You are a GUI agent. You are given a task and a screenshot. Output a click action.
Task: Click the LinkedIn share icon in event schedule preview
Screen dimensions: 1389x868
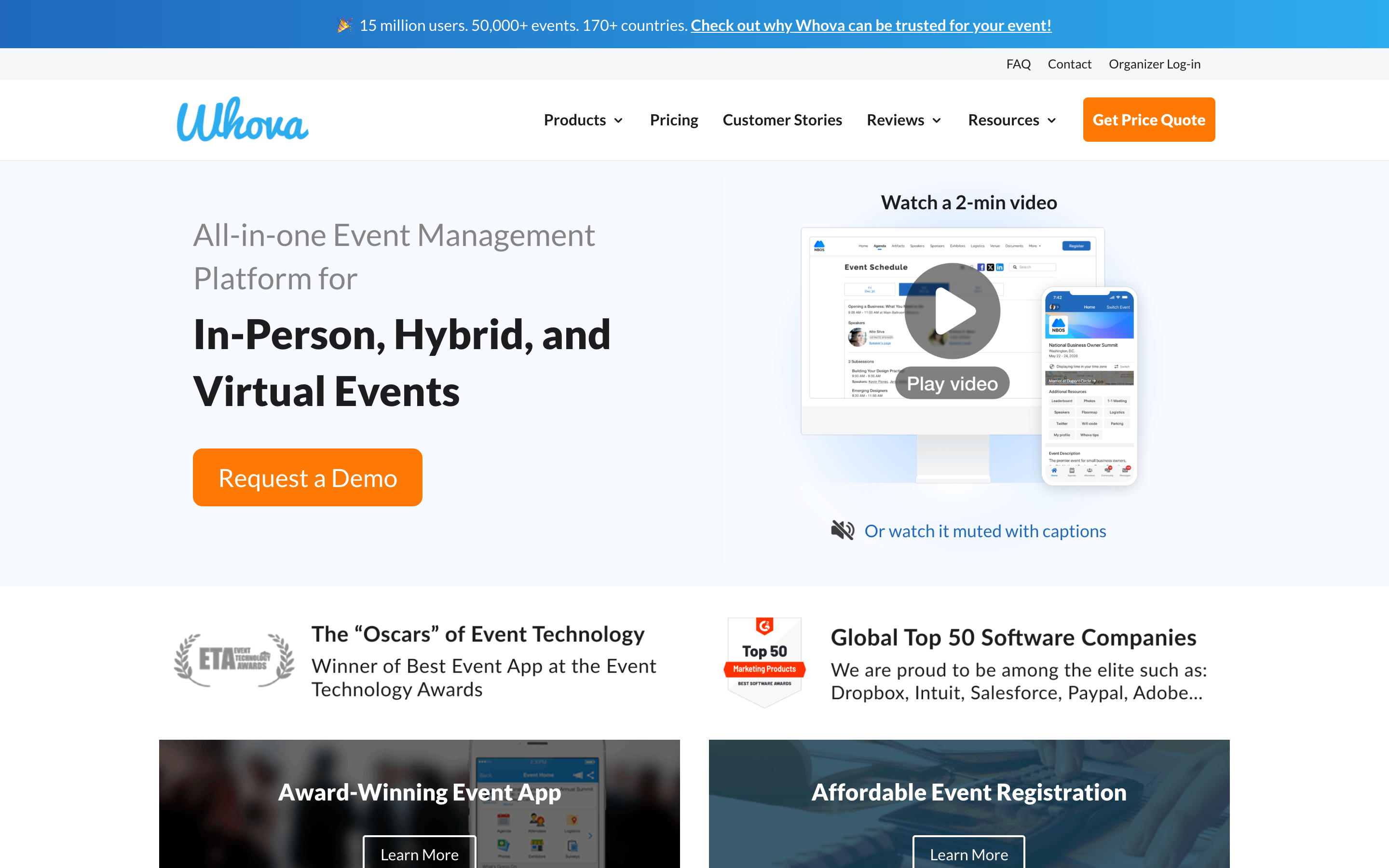(x=1000, y=269)
